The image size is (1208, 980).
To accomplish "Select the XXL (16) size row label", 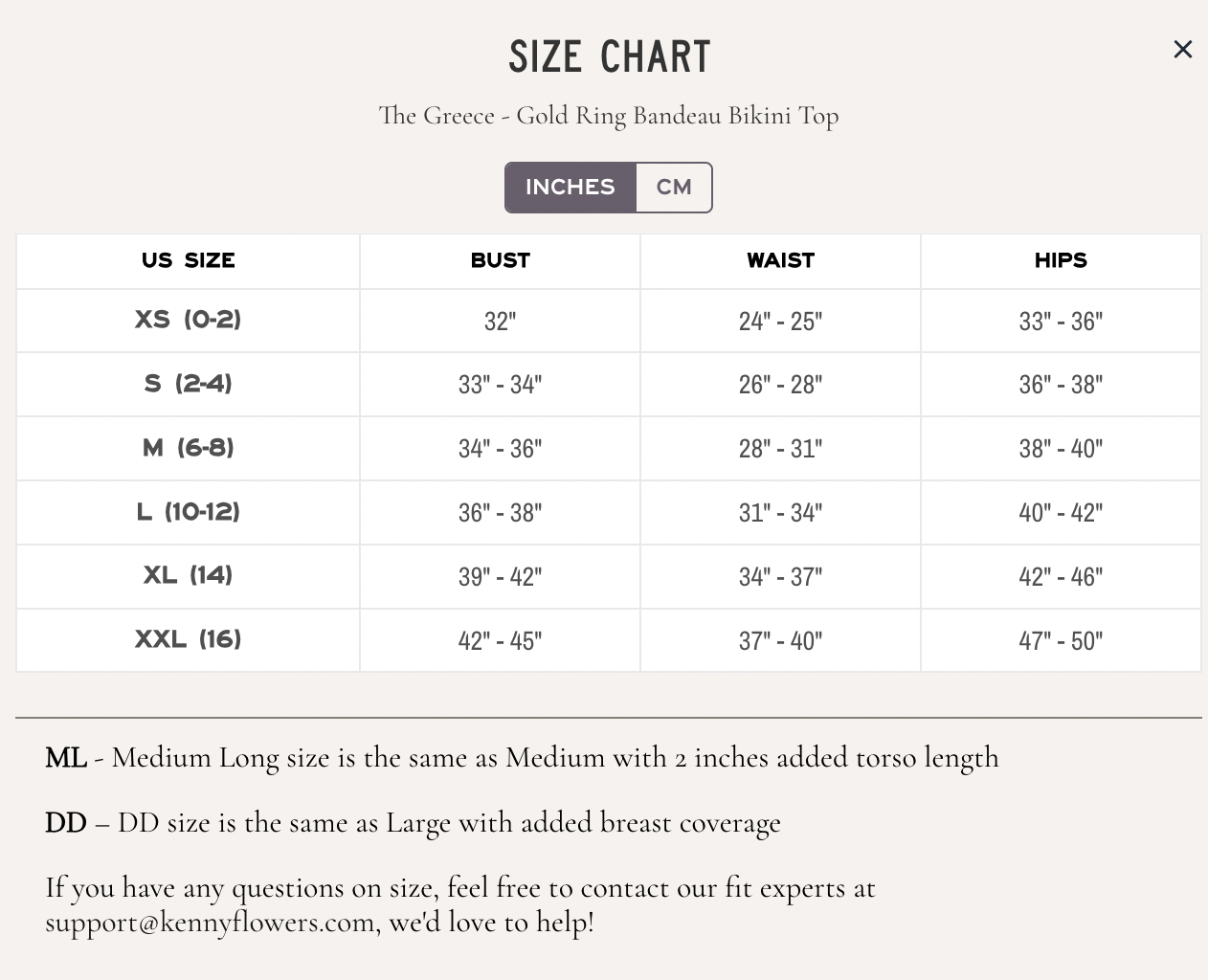I will tap(189, 639).
